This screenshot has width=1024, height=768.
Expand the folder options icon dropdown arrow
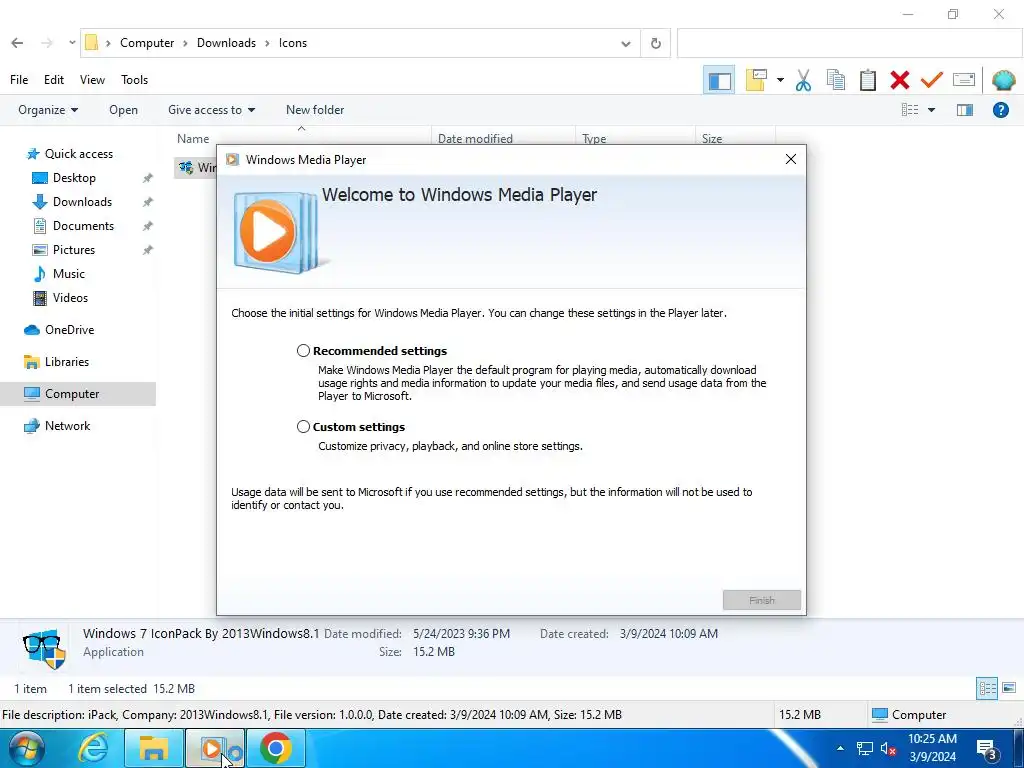coord(780,80)
